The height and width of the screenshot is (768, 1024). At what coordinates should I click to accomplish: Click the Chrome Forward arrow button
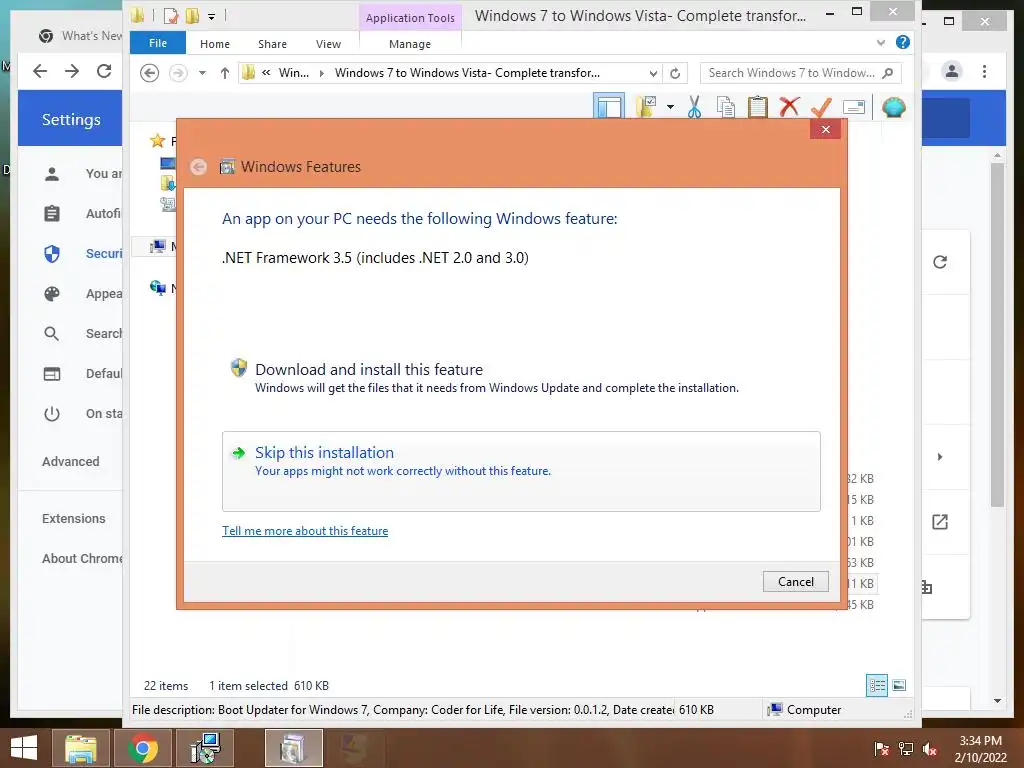coord(72,71)
